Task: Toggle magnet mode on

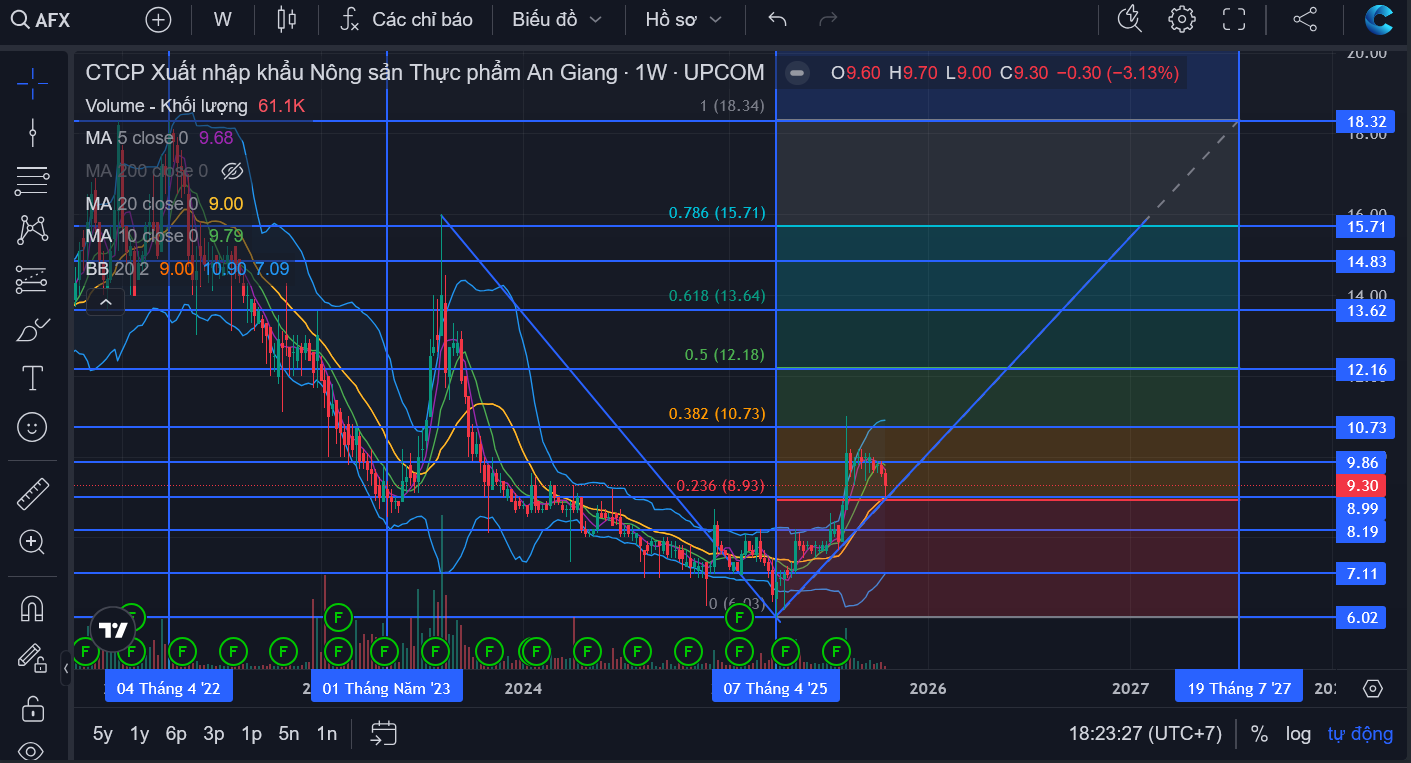Action: pyautogui.click(x=32, y=608)
